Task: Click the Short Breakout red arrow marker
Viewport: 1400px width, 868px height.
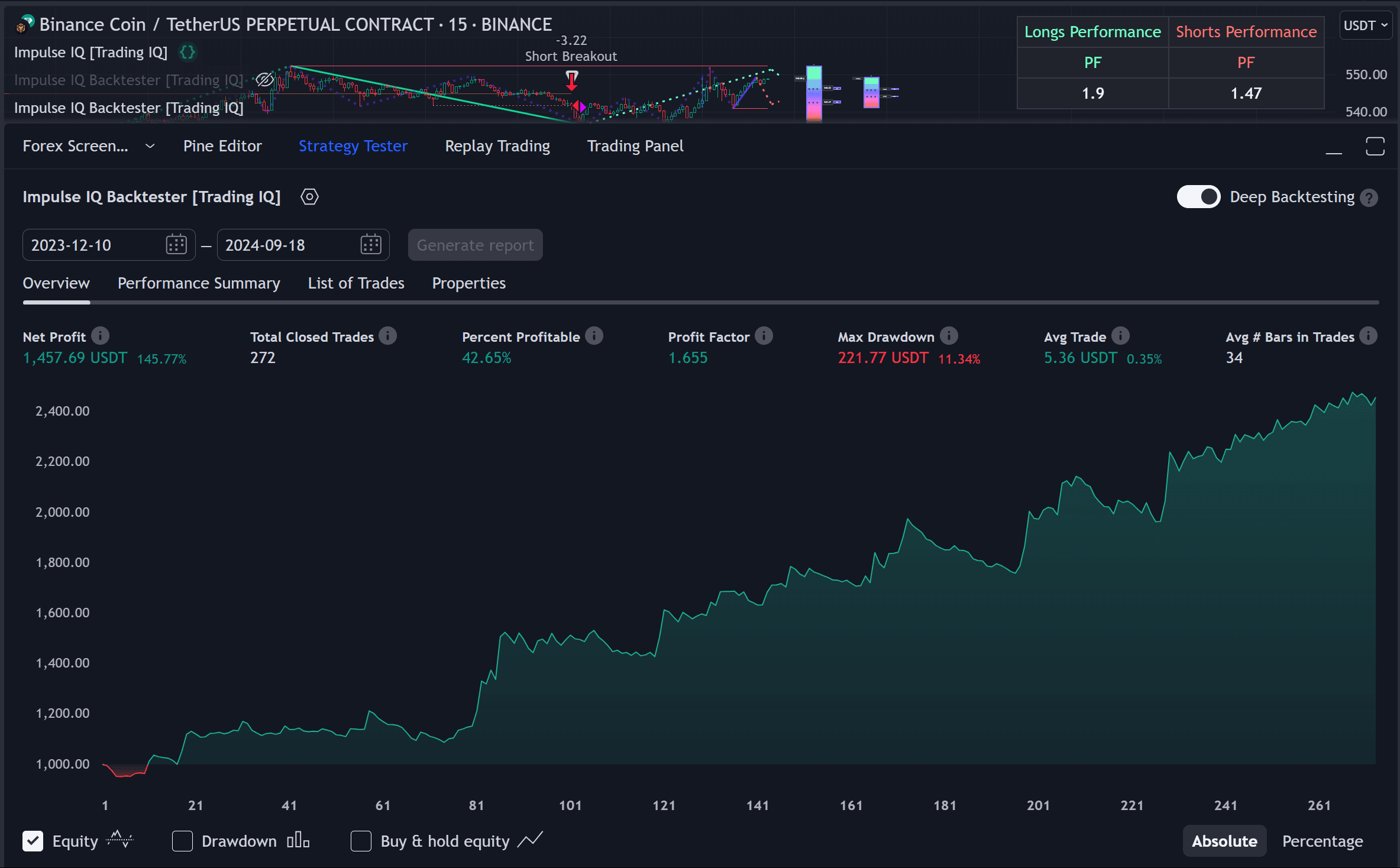Action: pos(571,80)
